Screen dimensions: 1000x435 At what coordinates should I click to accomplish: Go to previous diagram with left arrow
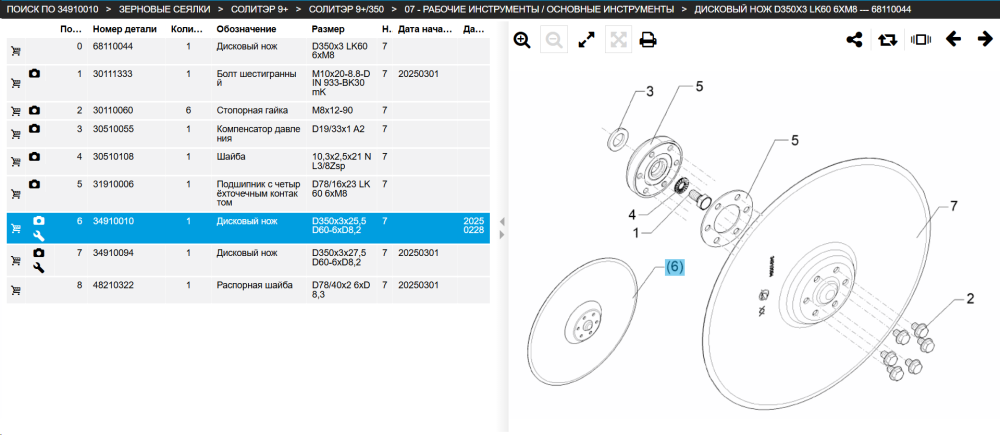pyautogui.click(x=953, y=40)
